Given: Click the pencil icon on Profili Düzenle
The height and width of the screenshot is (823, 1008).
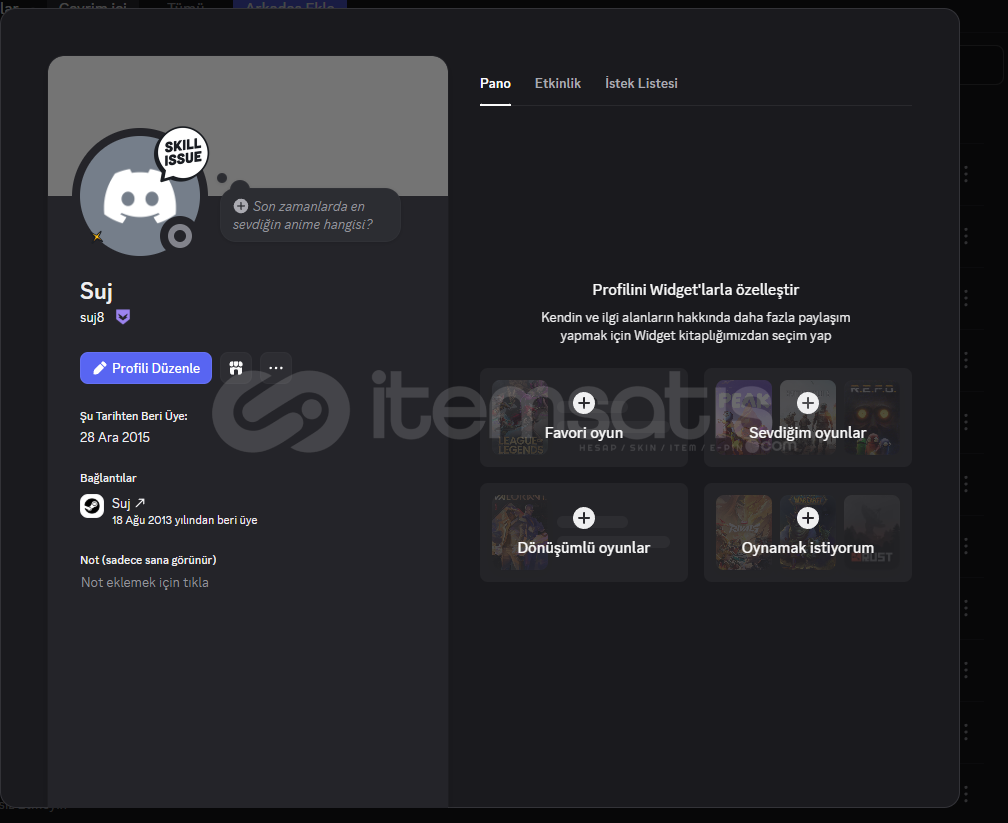Looking at the screenshot, I should tap(100, 368).
